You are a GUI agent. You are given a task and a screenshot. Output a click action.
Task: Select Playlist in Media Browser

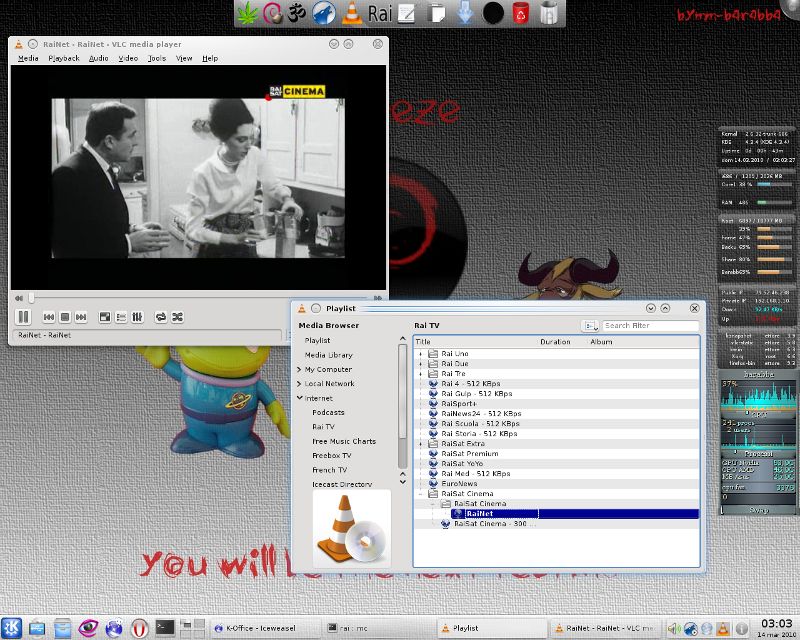(317, 340)
